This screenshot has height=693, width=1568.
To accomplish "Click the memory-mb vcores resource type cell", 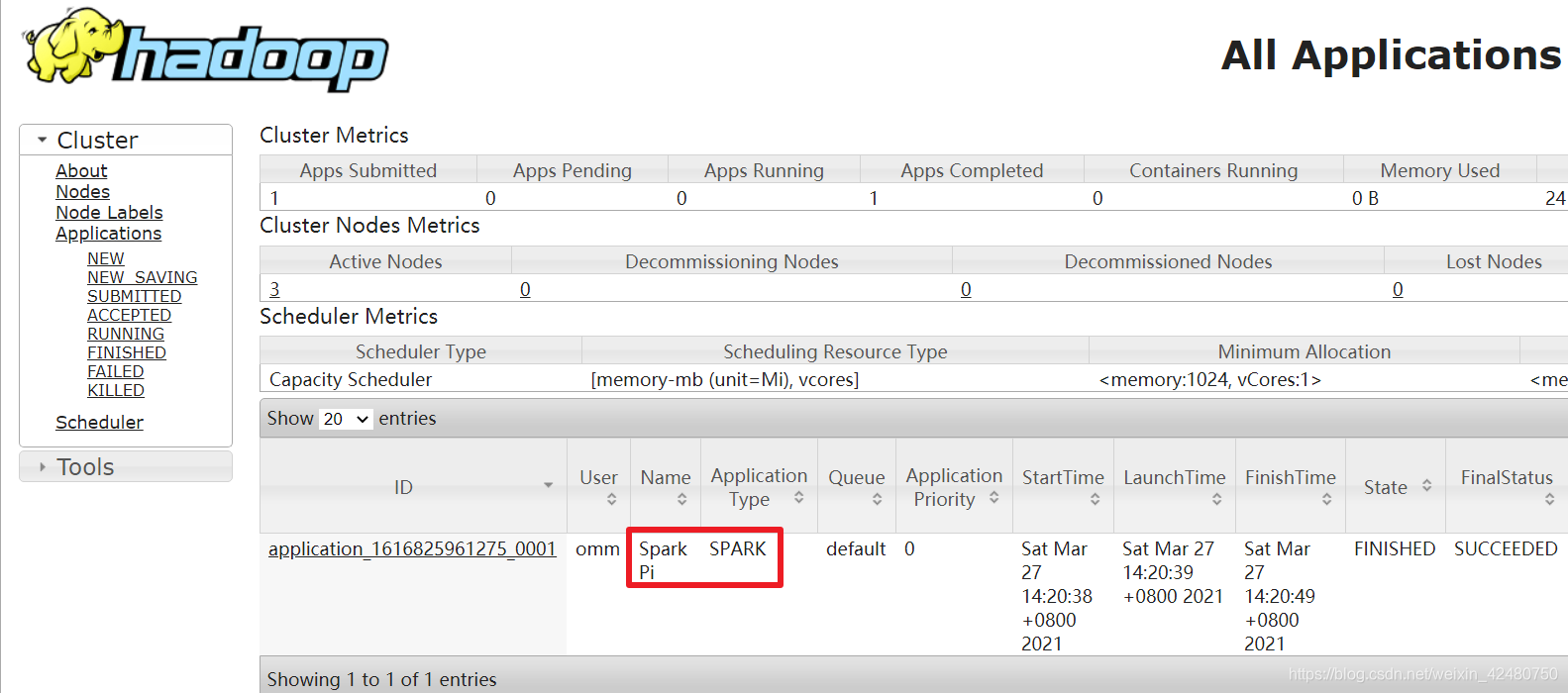I will coord(725,379).
